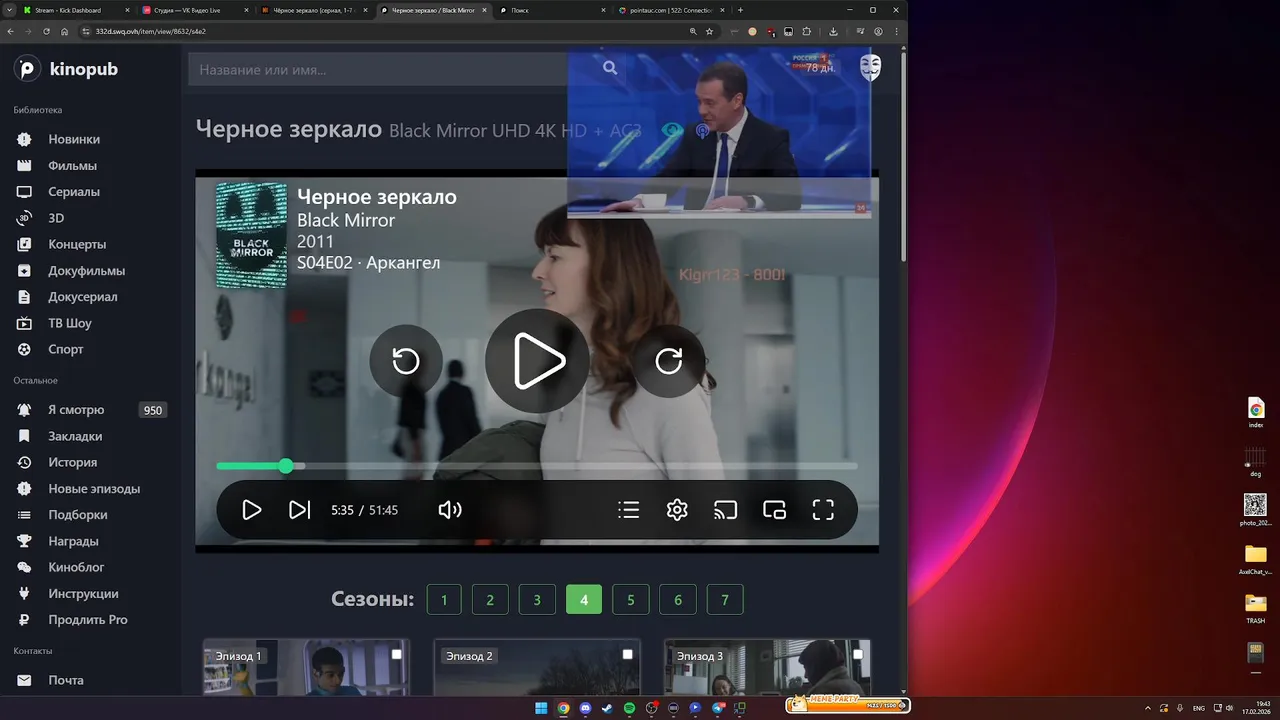
Task: Select season 2
Action: coord(490,600)
